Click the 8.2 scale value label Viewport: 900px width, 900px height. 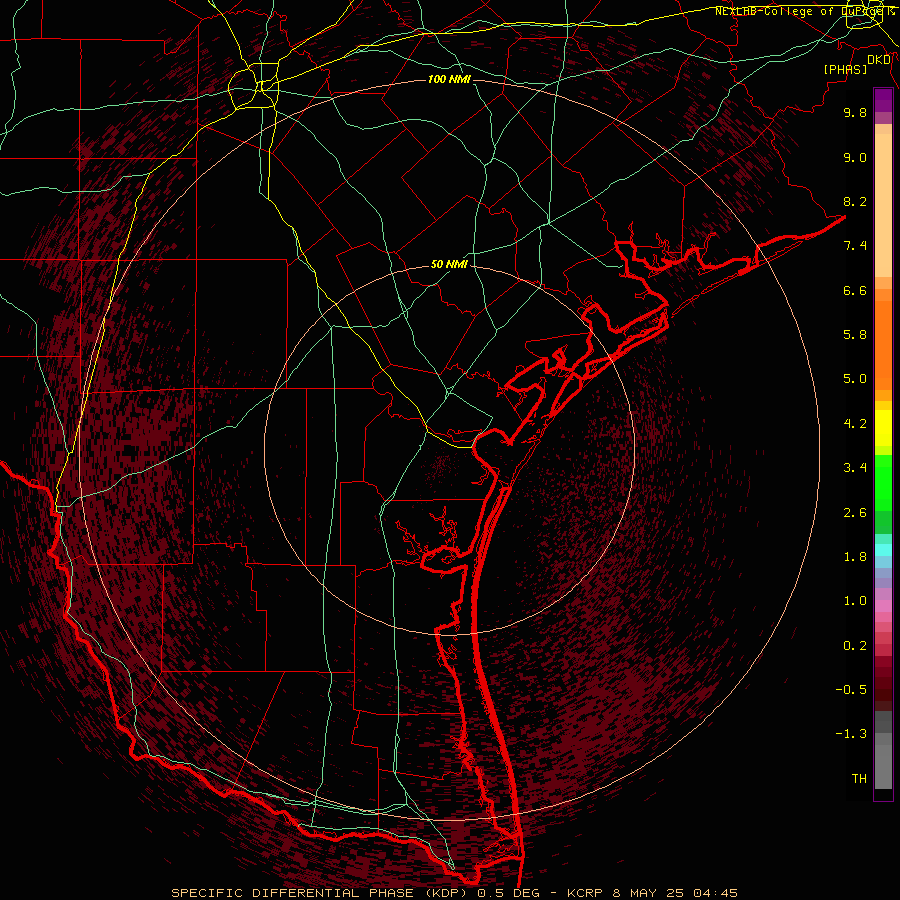[x=855, y=201]
